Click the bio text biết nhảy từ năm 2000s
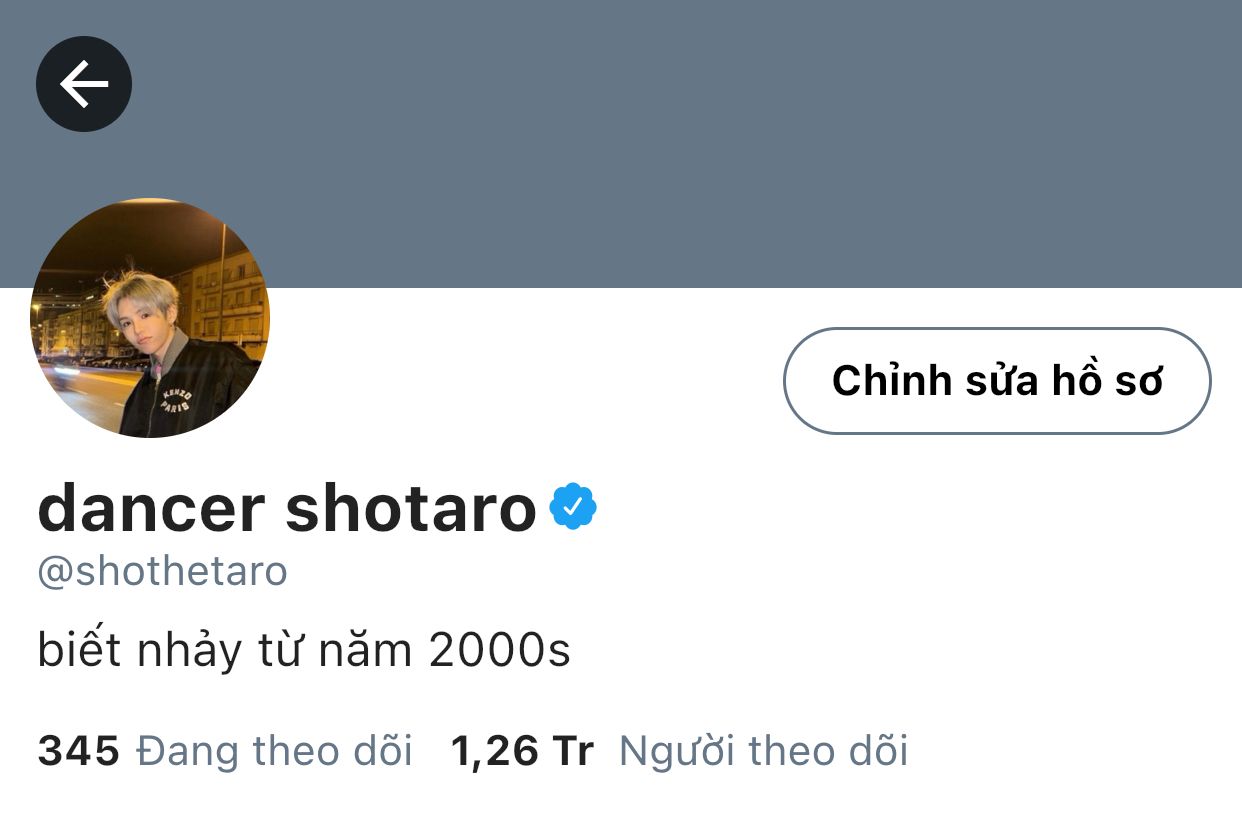Image resolution: width=1242 pixels, height=817 pixels. pos(304,652)
